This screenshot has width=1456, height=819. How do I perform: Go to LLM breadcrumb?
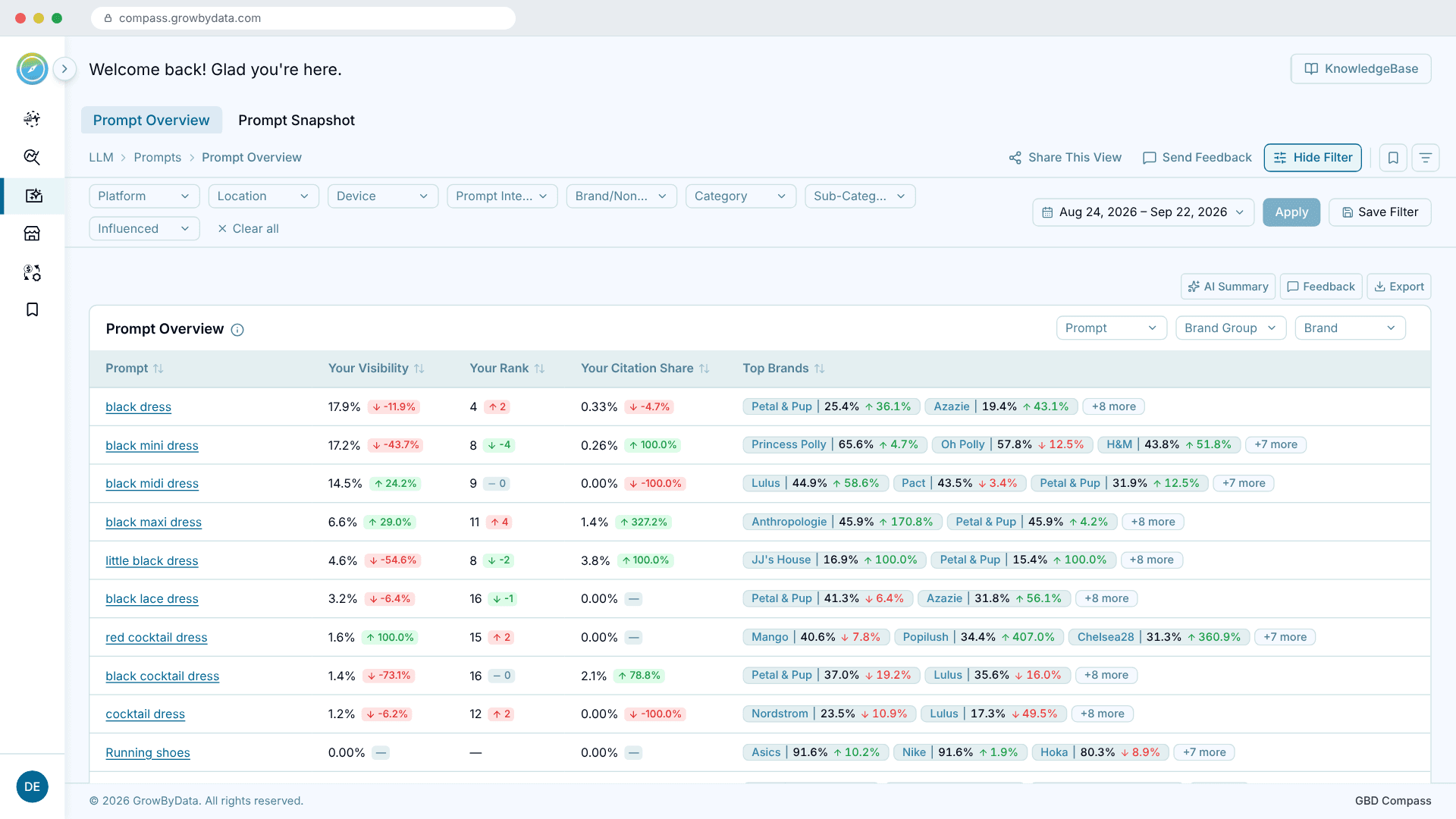point(101,157)
